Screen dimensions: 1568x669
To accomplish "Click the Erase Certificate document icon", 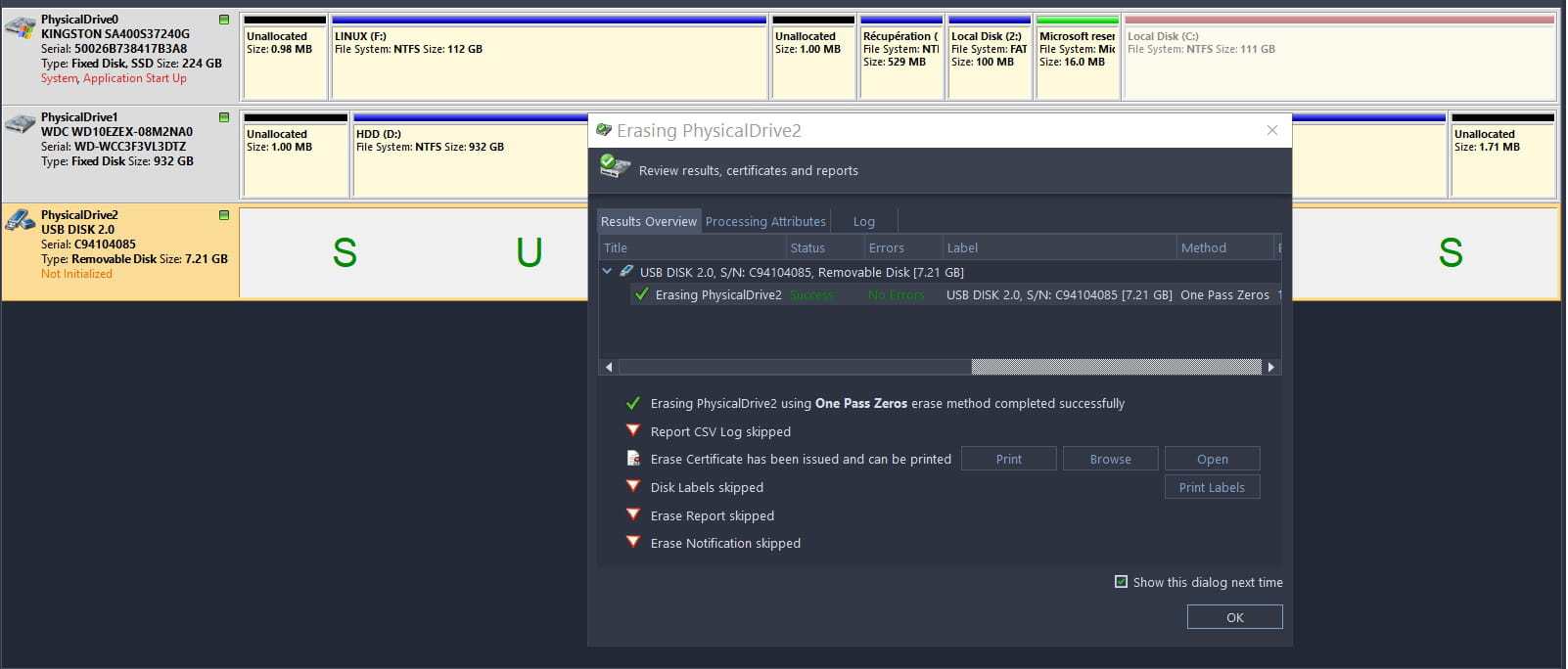I will (x=633, y=459).
